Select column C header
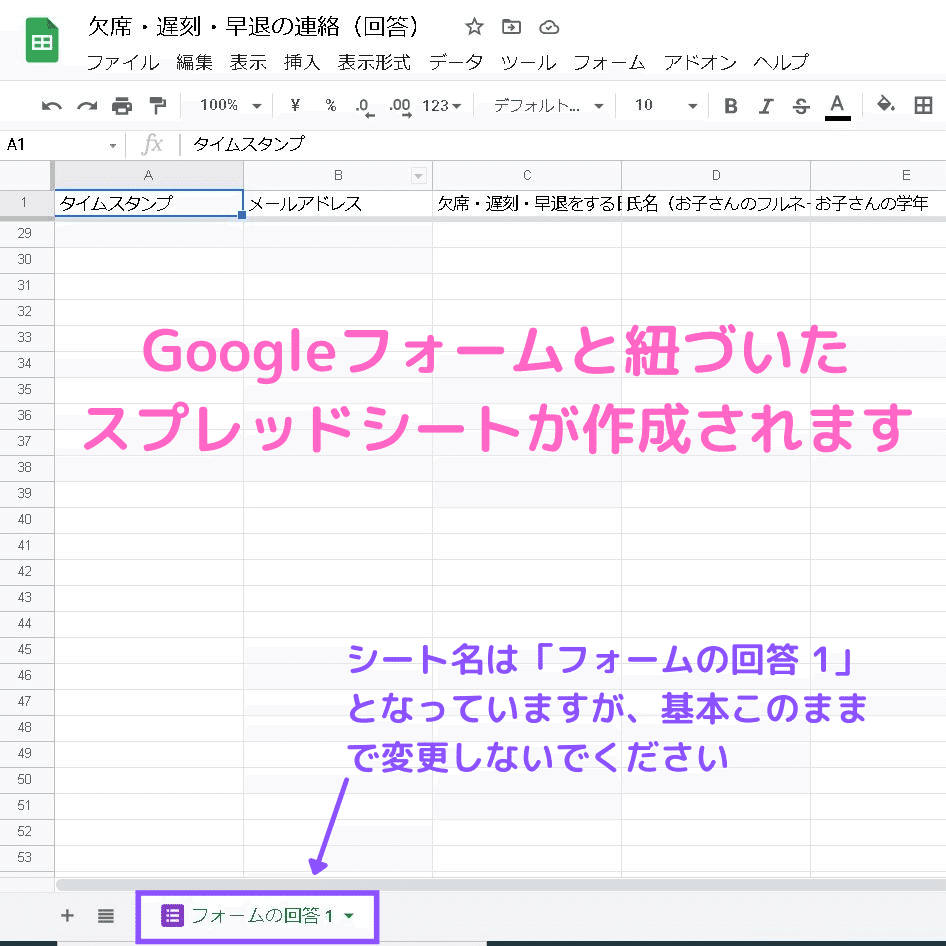Viewport: 946px width, 946px height. tap(527, 176)
